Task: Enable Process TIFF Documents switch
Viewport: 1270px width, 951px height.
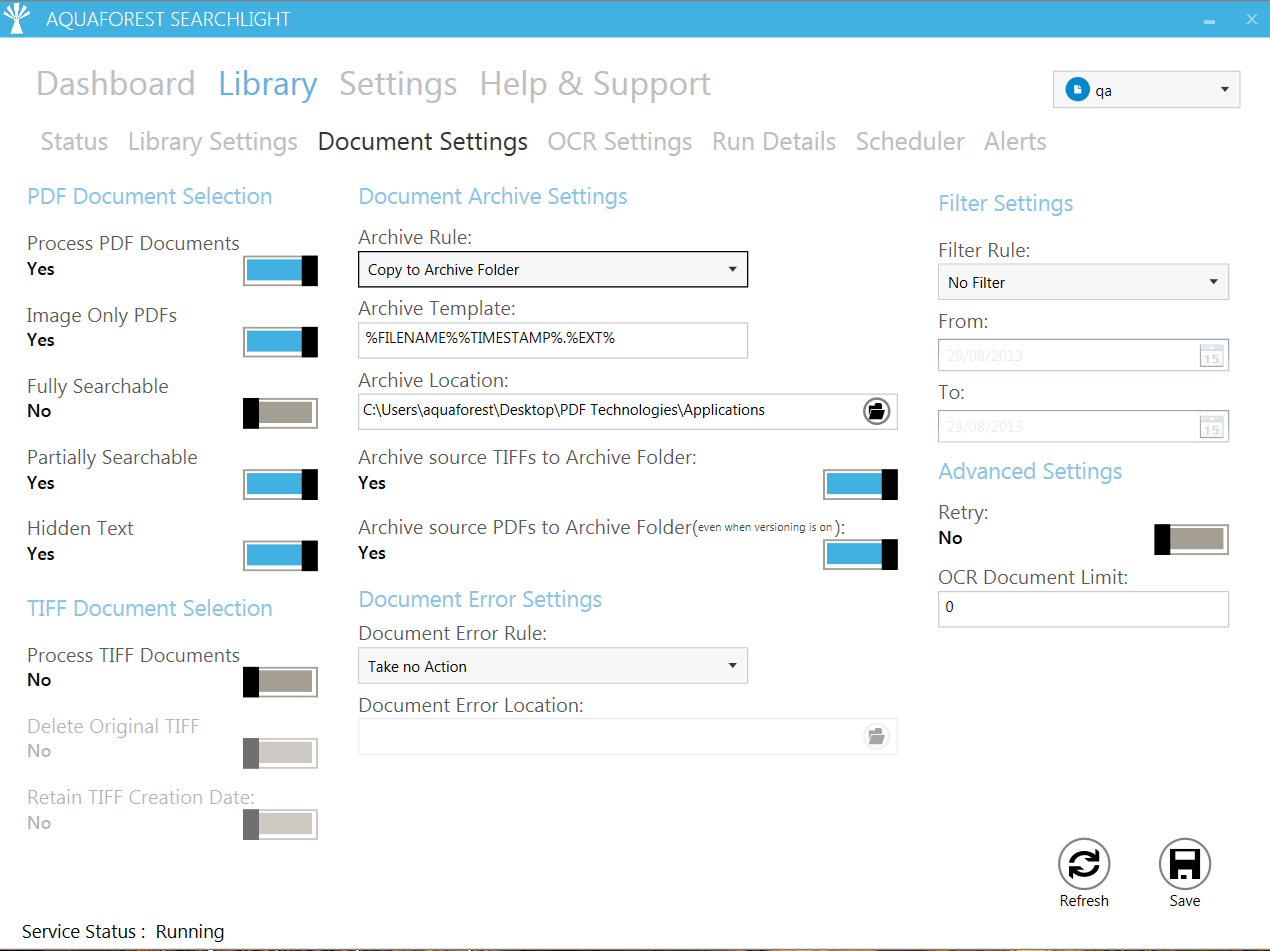Action: click(281, 682)
